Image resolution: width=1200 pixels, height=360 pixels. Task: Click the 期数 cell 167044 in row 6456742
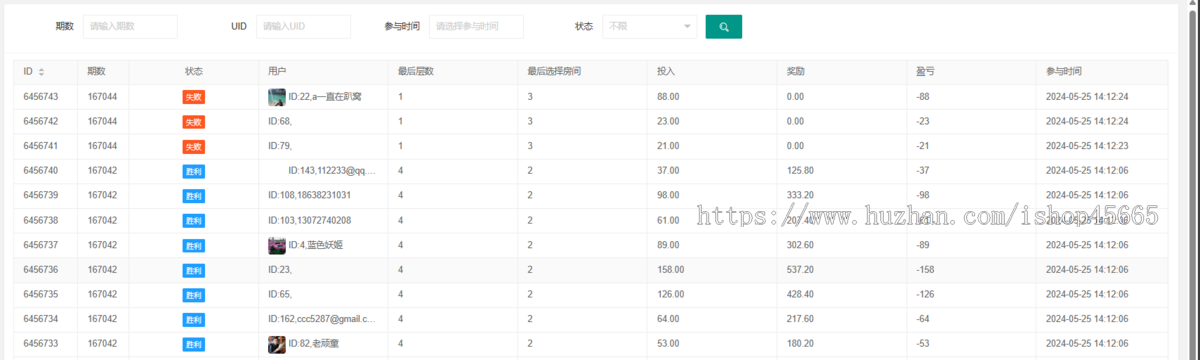pyautogui.click(x=102, y=122)
